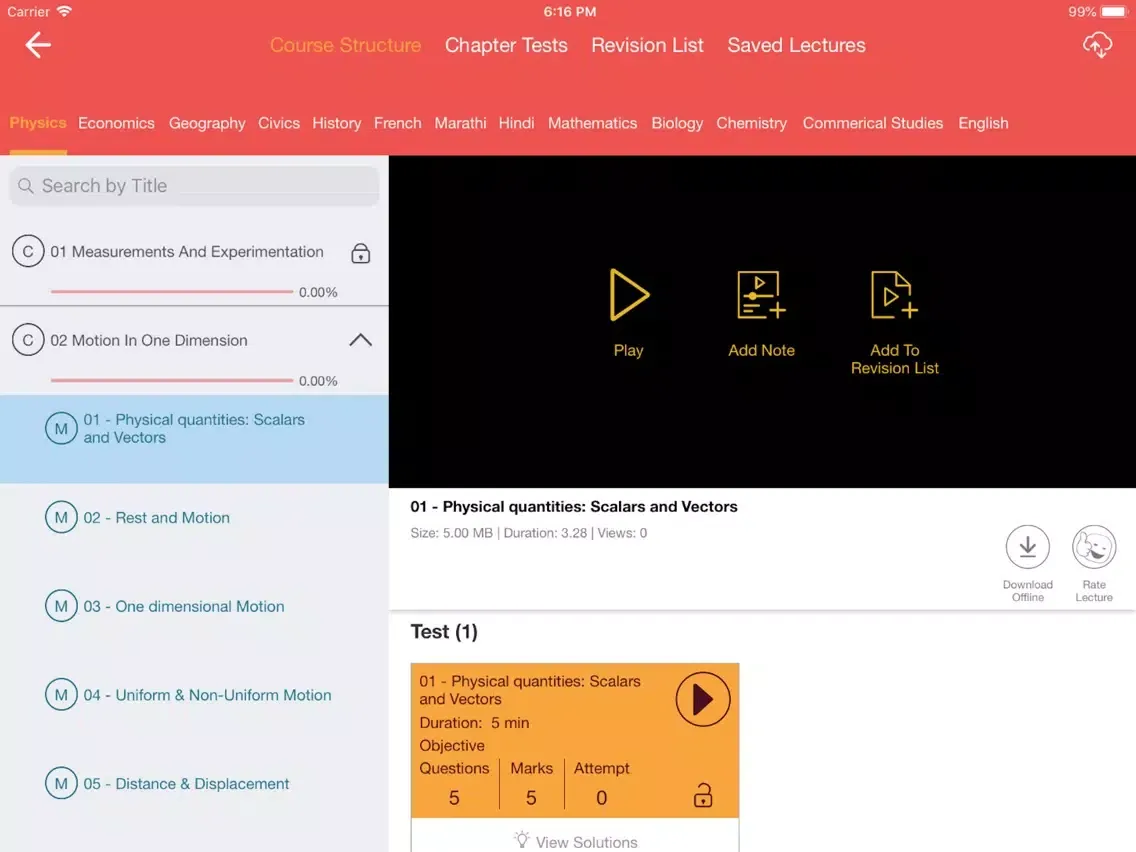Click the Add Note icon

click(x=761, y=295)
